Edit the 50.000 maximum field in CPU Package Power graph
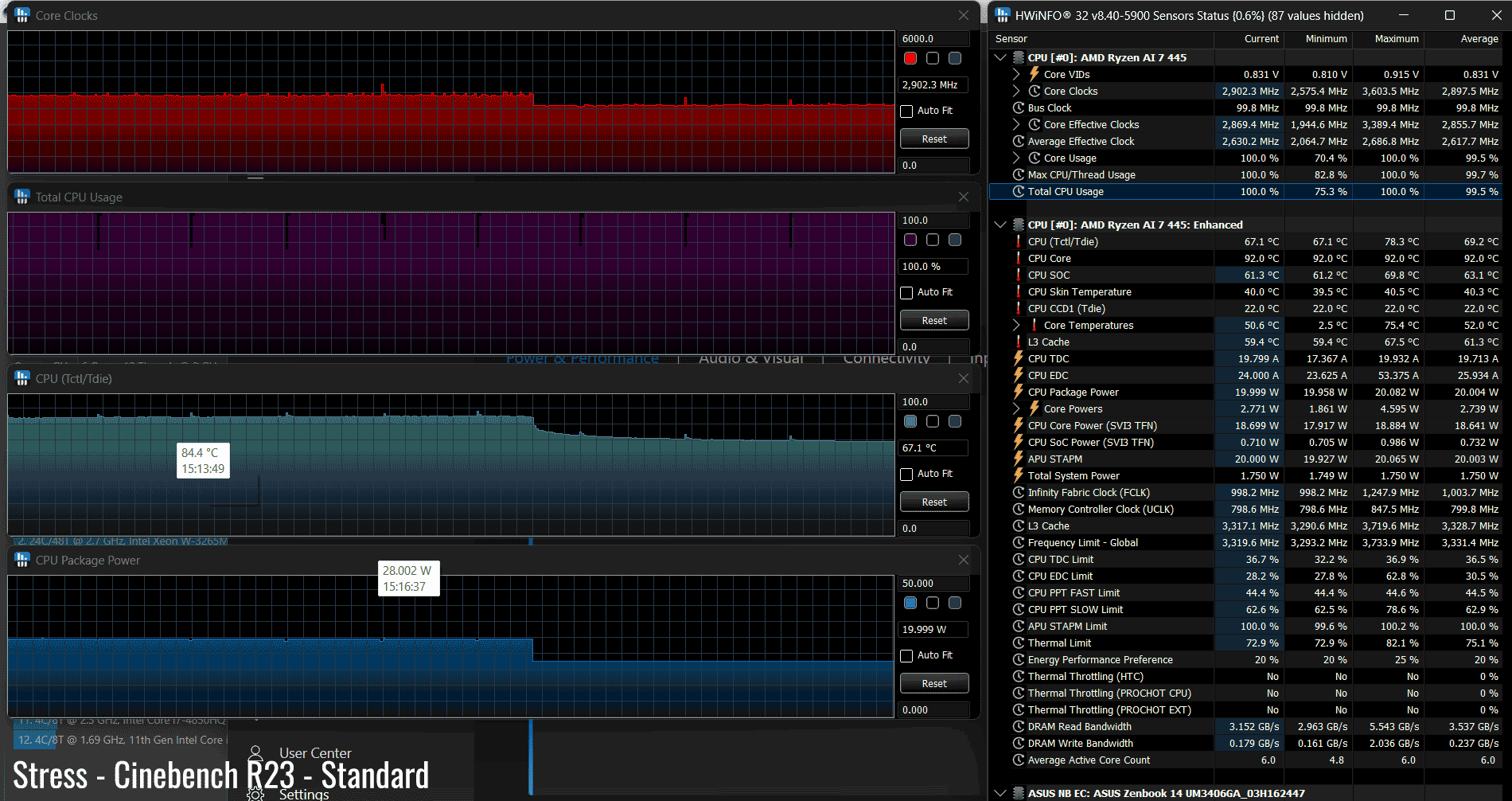 click(x=934, y=583)
